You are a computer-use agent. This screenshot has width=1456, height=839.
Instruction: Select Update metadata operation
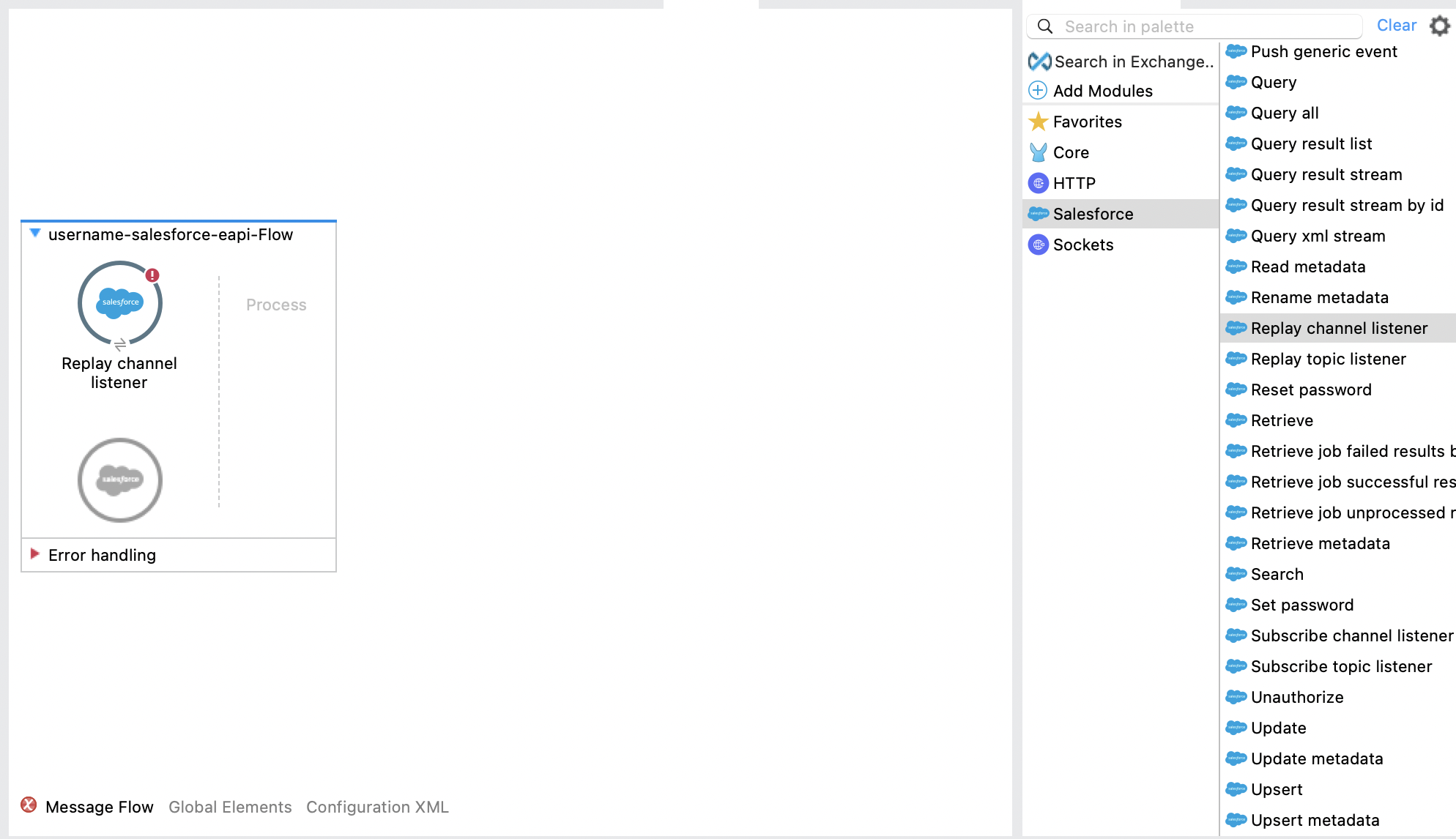(1338, 758)
